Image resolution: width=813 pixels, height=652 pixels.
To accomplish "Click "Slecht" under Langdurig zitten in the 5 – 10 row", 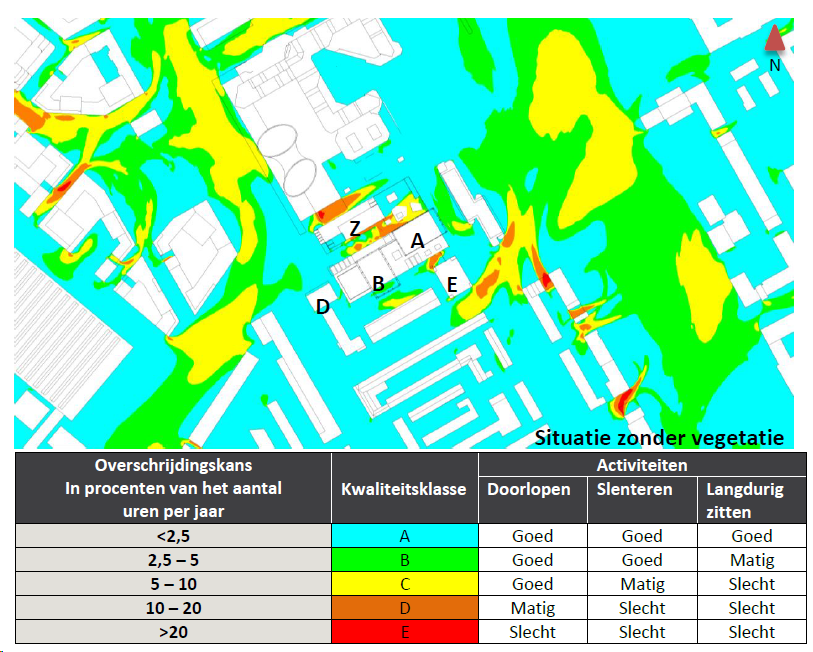I will (x=752, y=584).
